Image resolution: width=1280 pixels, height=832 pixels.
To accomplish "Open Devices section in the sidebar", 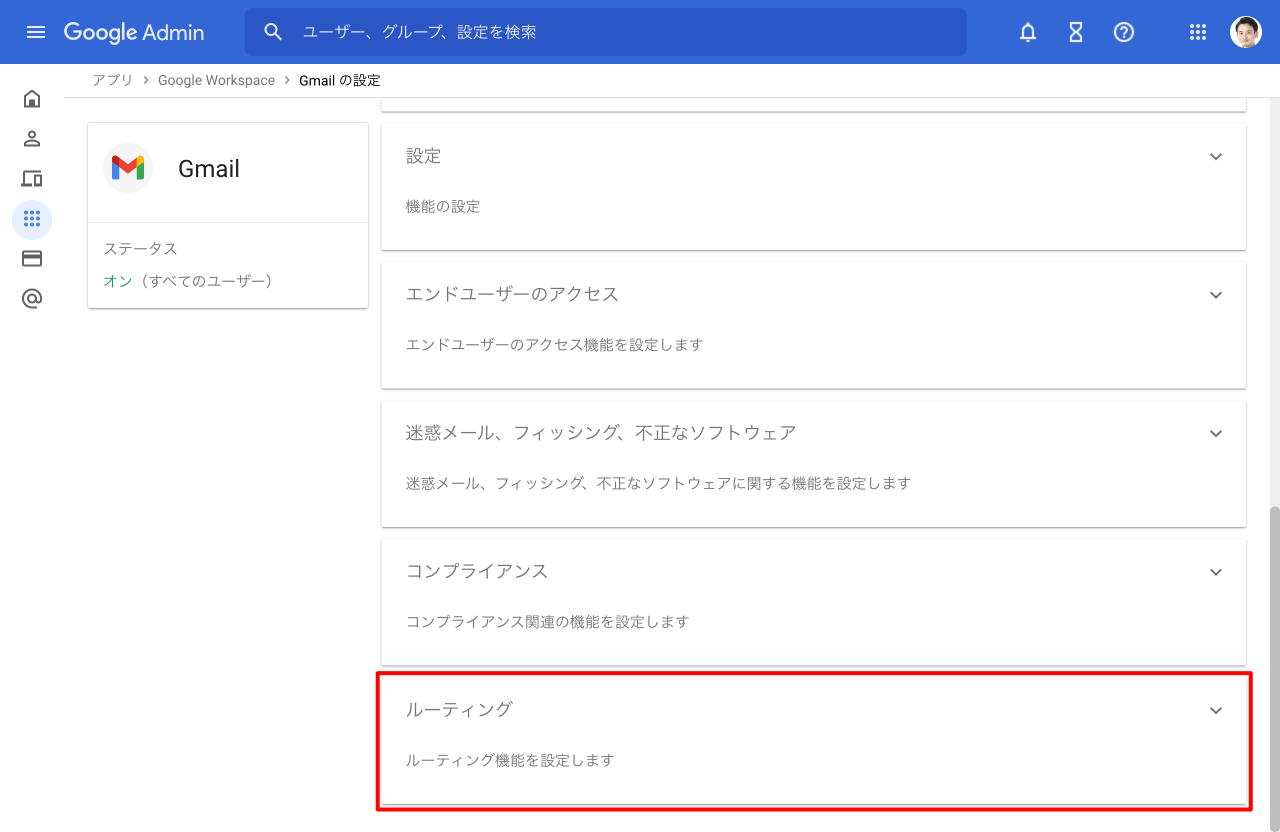I will (32, 179).
